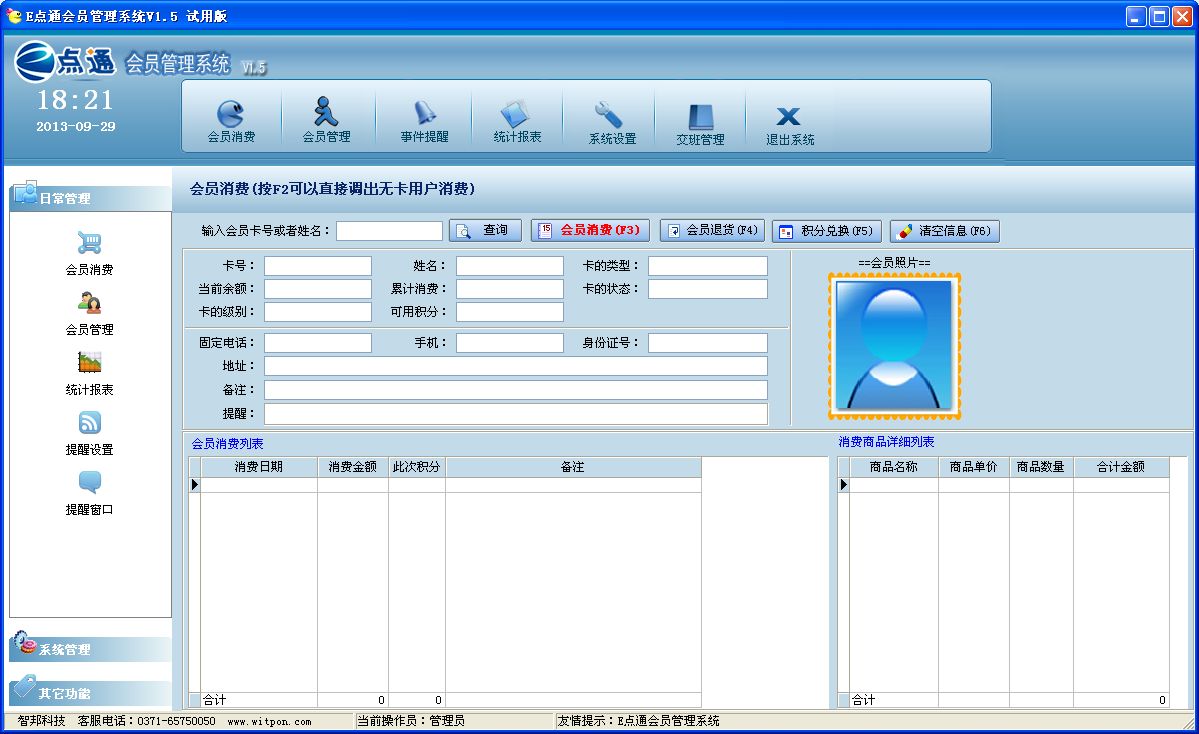Click 会员退货 (F4) button

[x=712, y=230]
